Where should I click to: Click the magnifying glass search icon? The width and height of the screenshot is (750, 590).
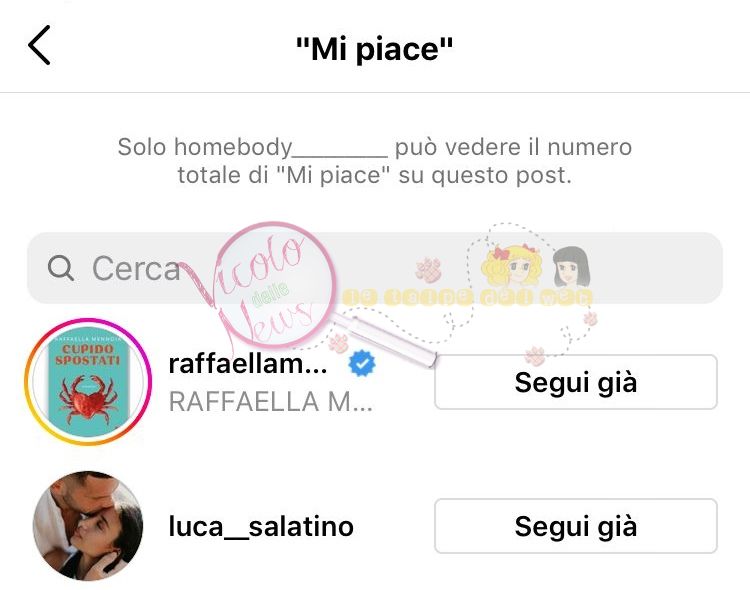(x=61, y=268)
